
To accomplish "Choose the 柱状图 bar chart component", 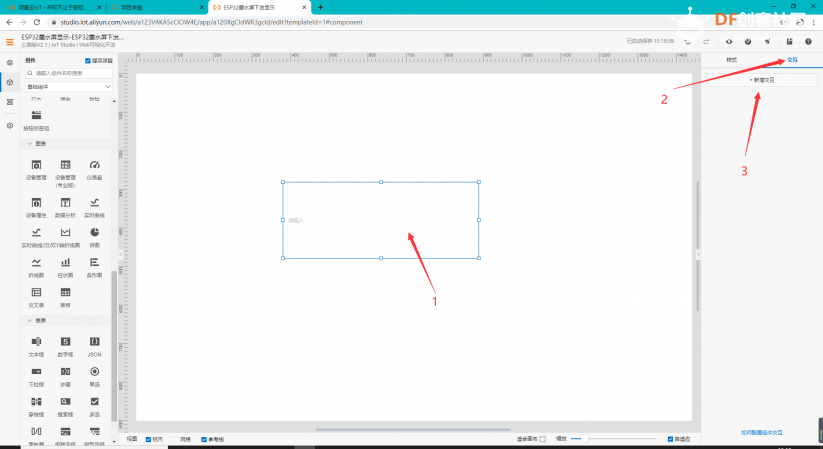I will click(x=65, y=262).
